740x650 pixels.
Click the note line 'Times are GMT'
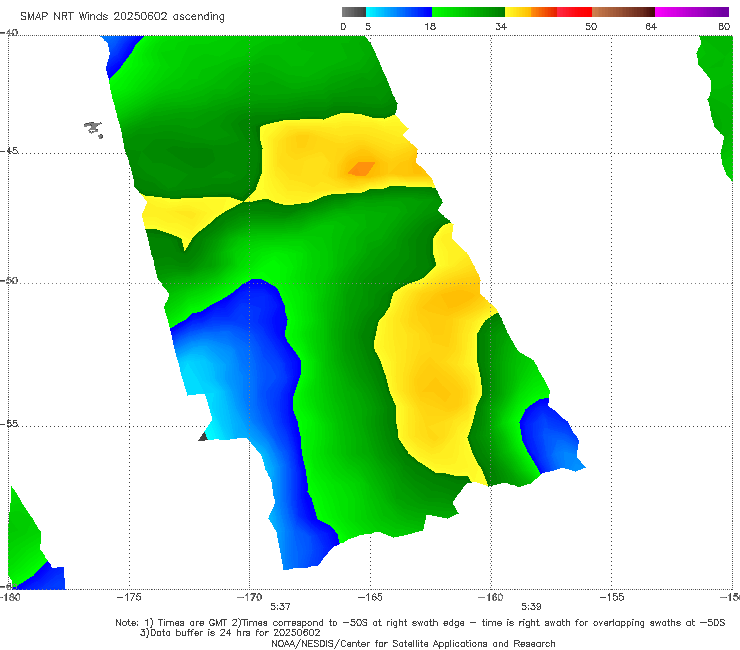pyautogui.click(x=193, y=623)
